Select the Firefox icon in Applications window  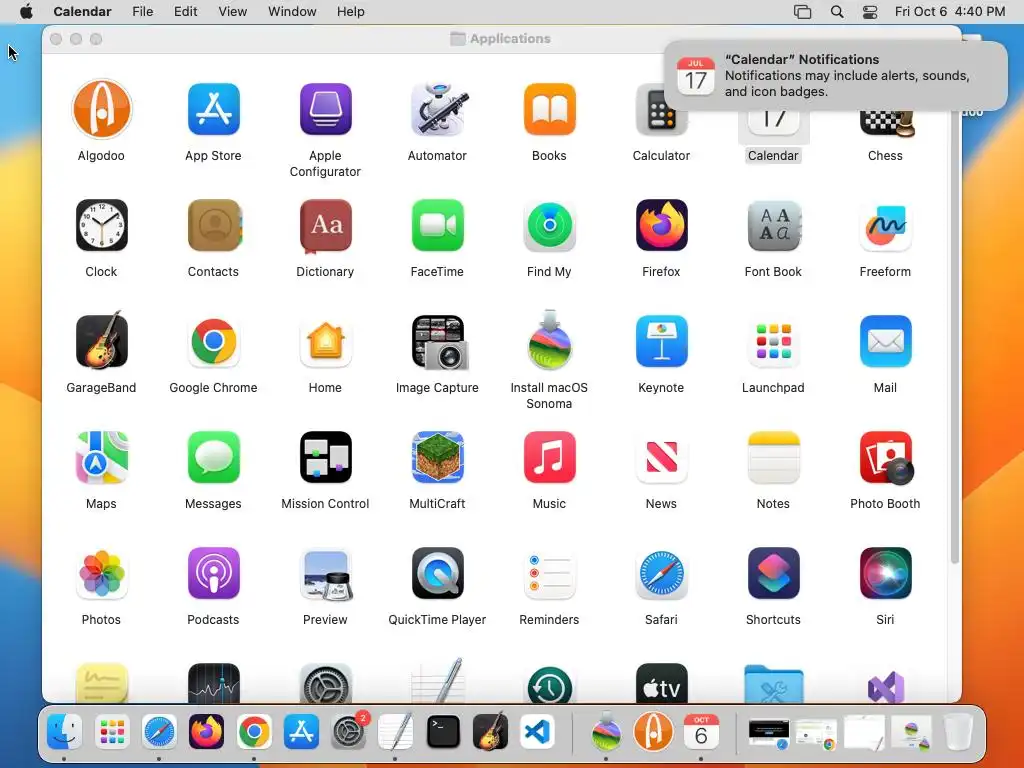point(662,225)
